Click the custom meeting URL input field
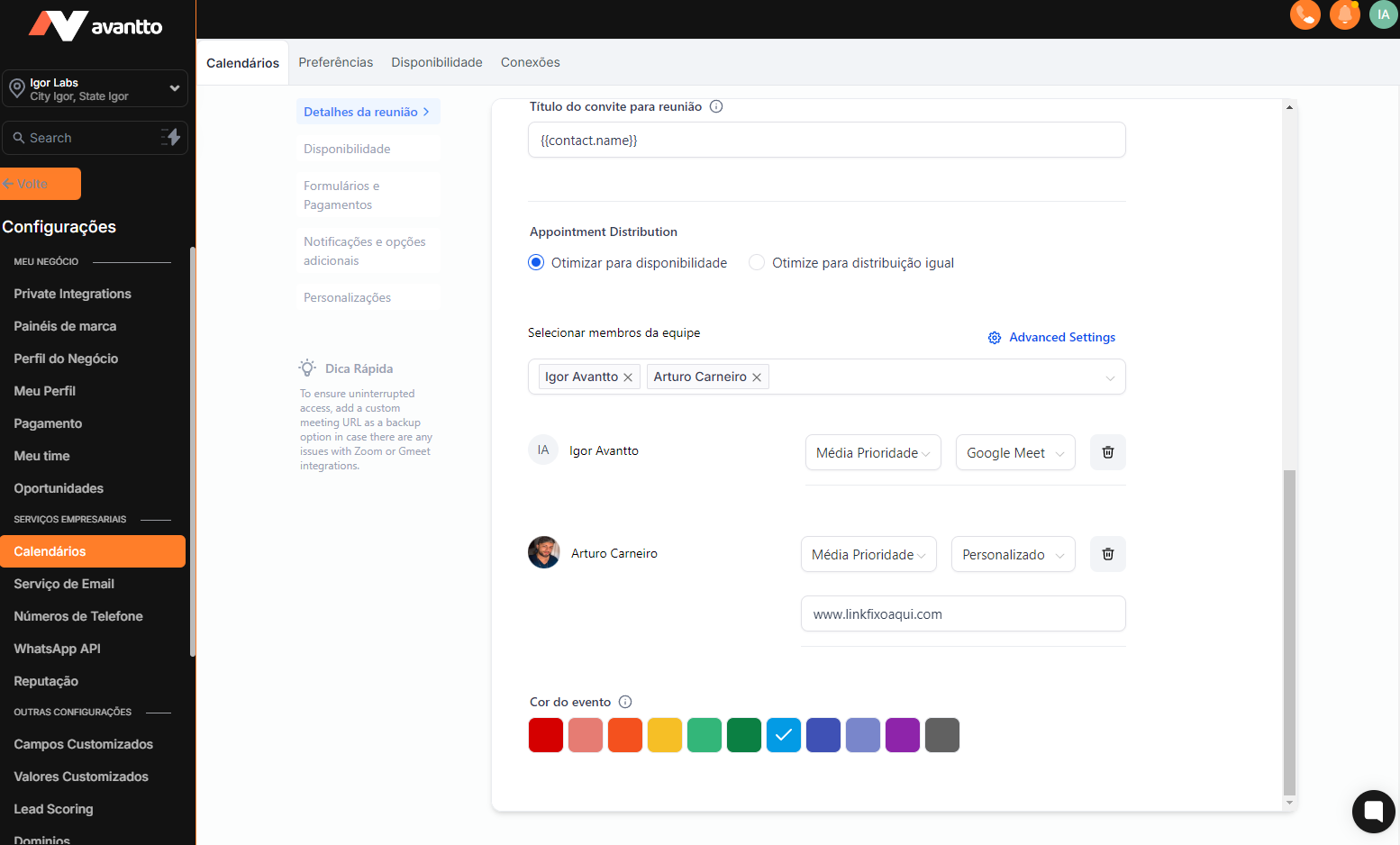 [x=962, y=613]
